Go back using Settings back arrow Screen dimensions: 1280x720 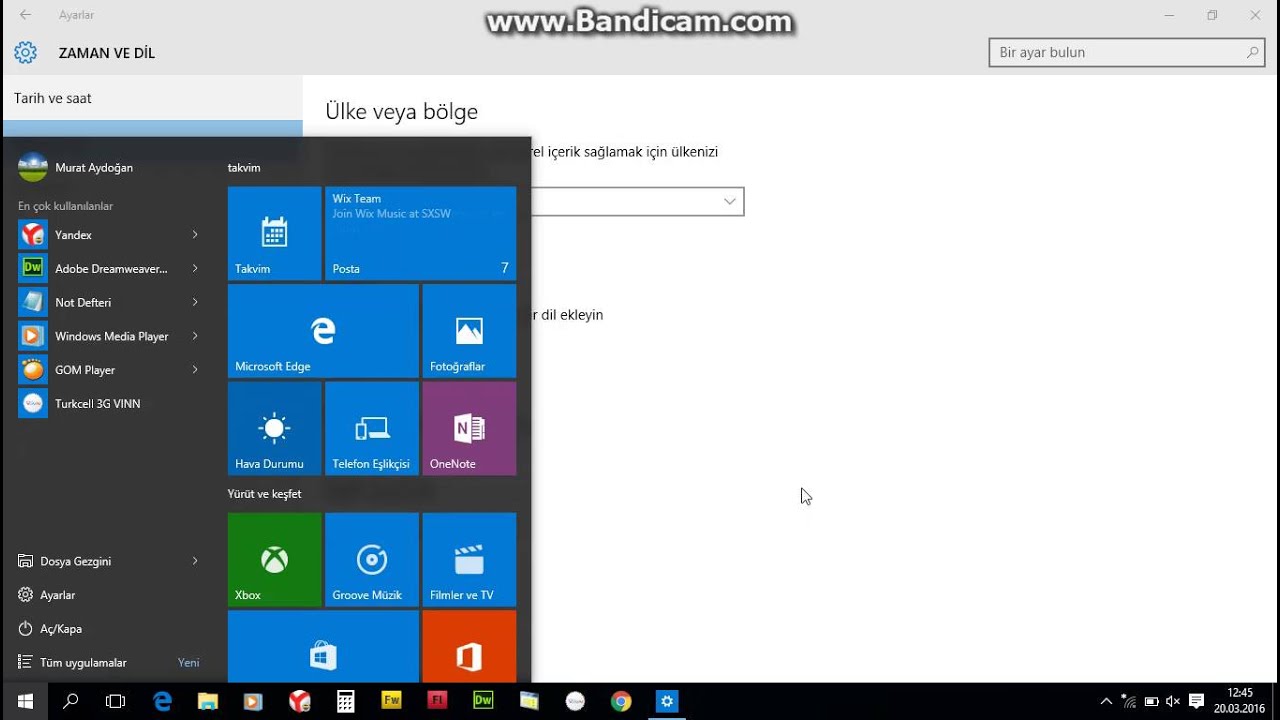click(x=25, y=15)
